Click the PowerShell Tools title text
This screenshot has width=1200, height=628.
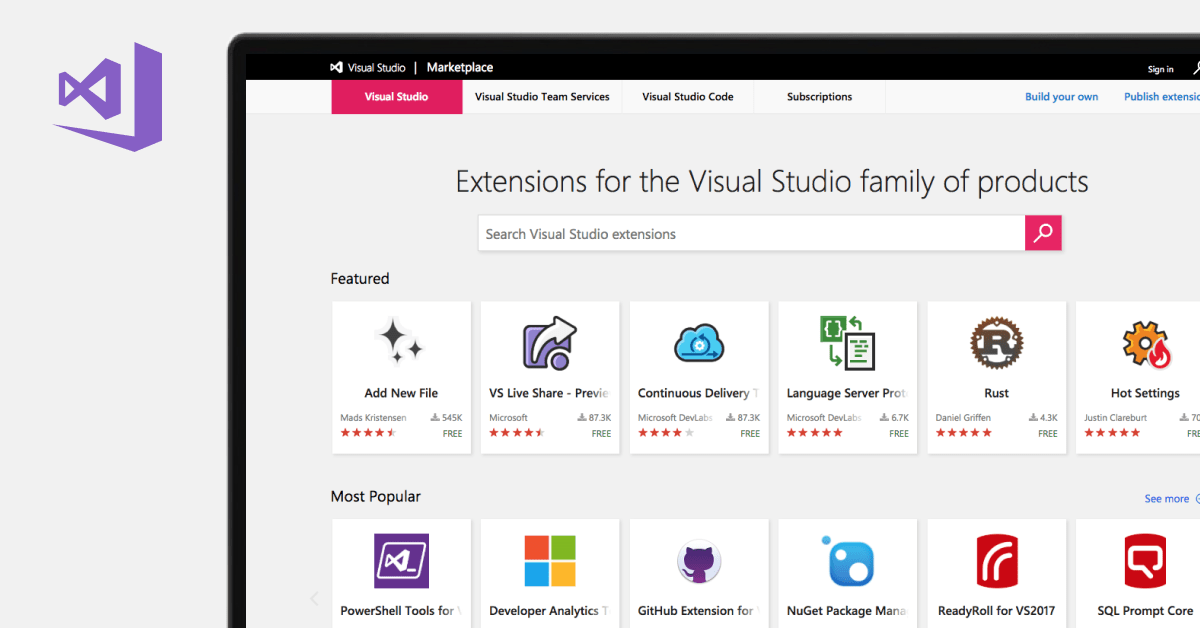401,610
